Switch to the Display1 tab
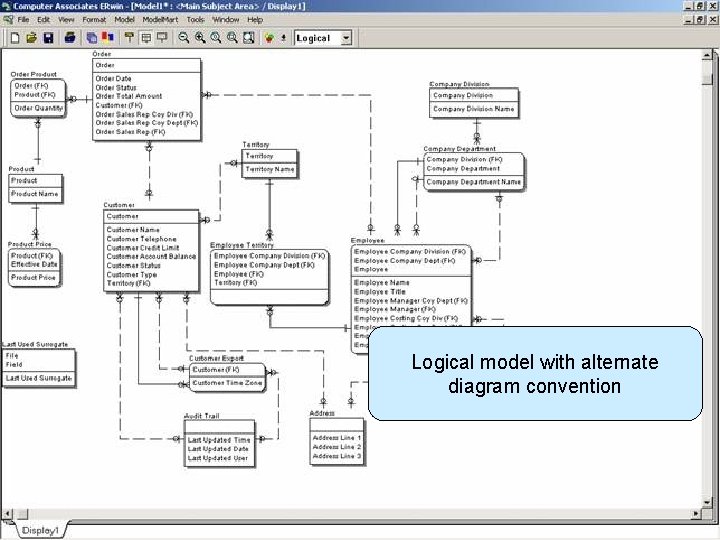The image size is (720, 540). [x=40, y=530]
